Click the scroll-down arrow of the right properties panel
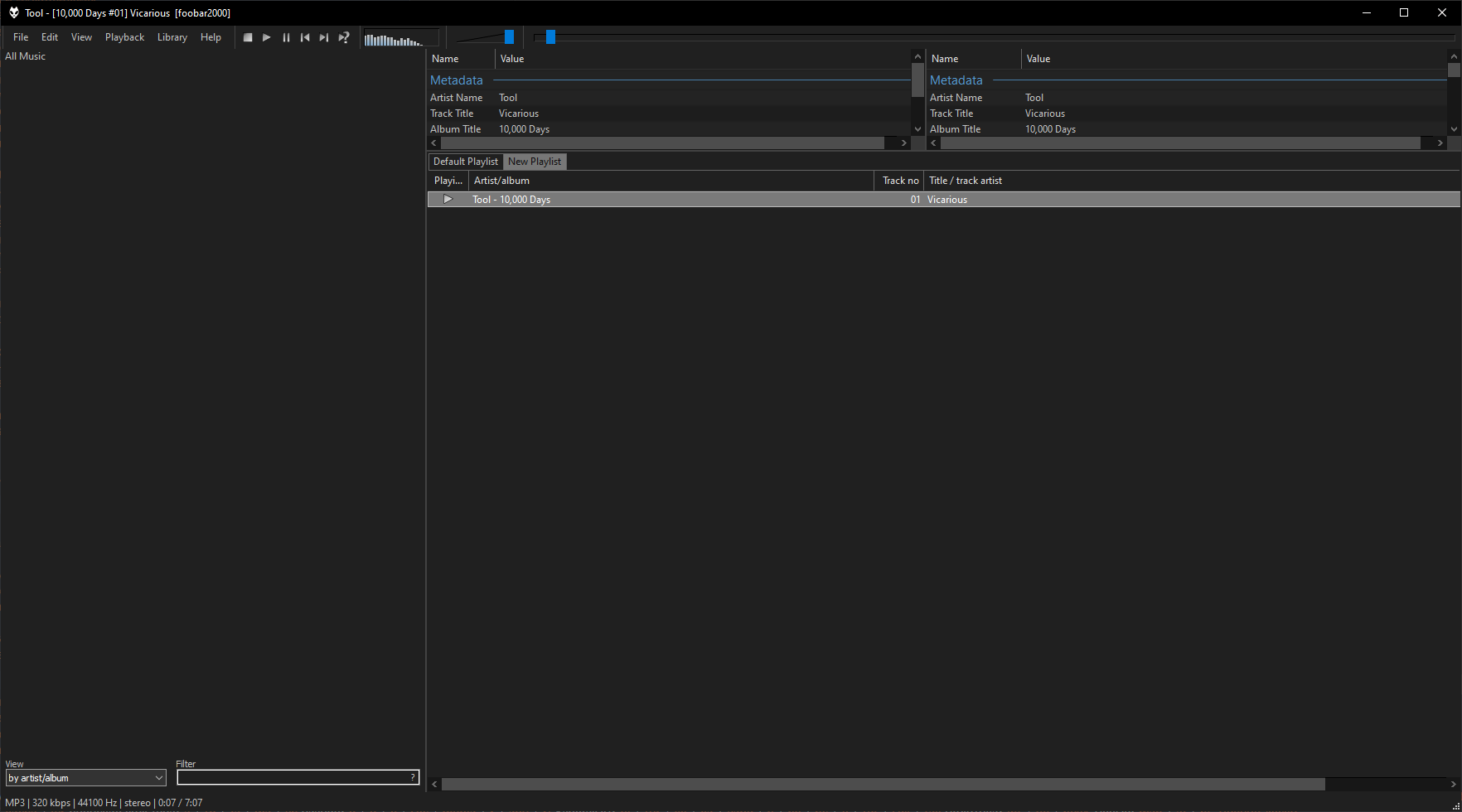Screen dimensions: 1462x812 tap(1454, 129)
